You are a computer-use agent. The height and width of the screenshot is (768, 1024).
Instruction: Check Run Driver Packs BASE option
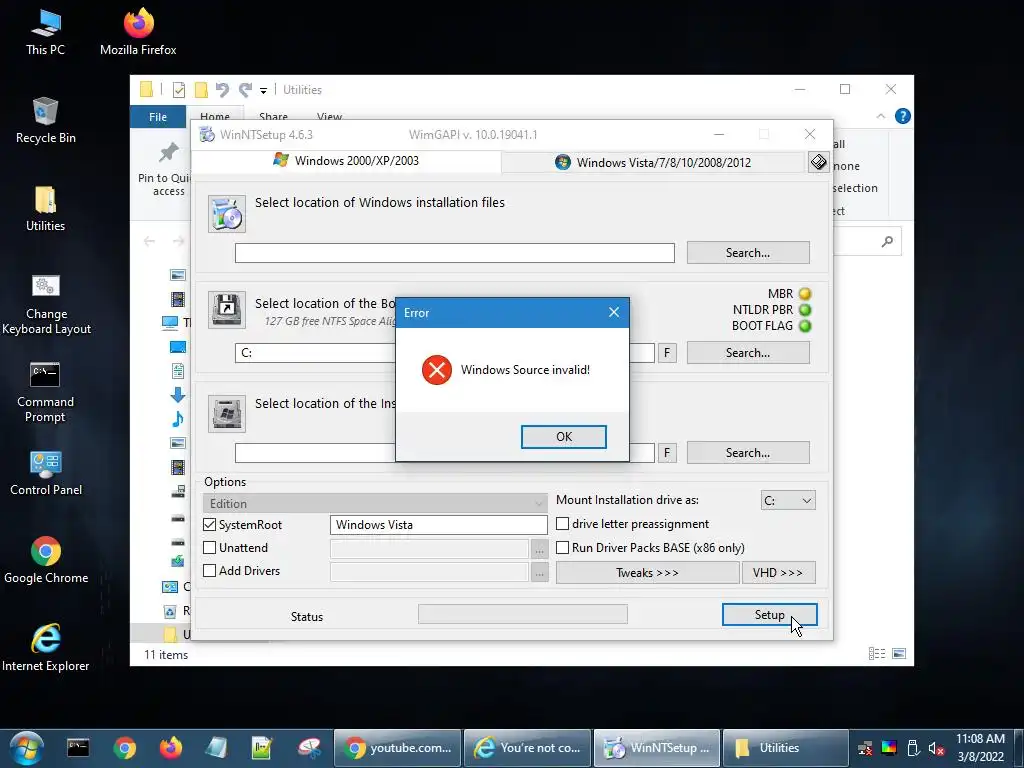562,547
